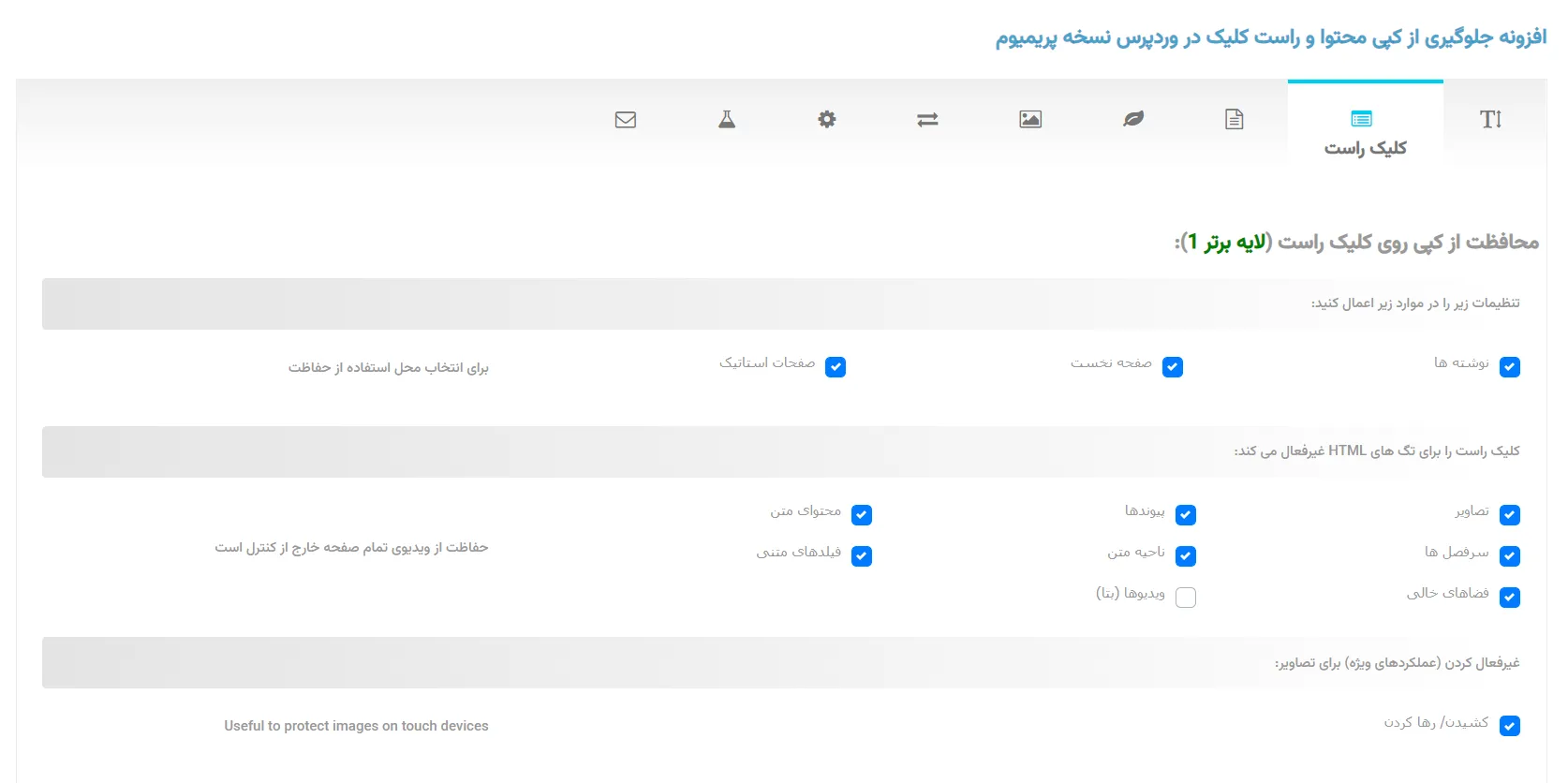This screenshot has height=783, width=1568.
Task: Toggle the فیلدهای متنی checkbox
Action: pyautogui.click(x=862, y=556)
